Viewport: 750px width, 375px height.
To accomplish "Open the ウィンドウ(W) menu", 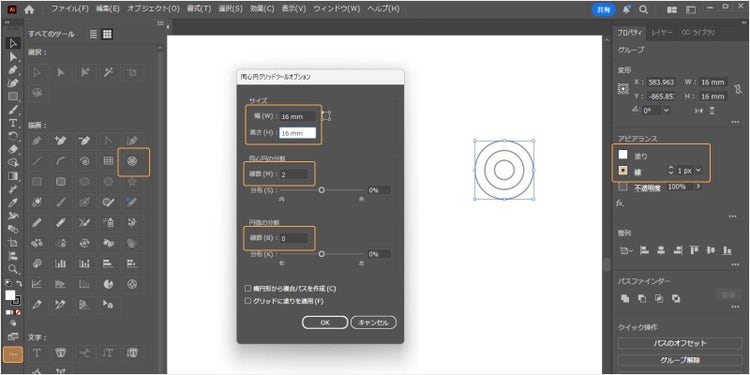I will click(337, 9).
